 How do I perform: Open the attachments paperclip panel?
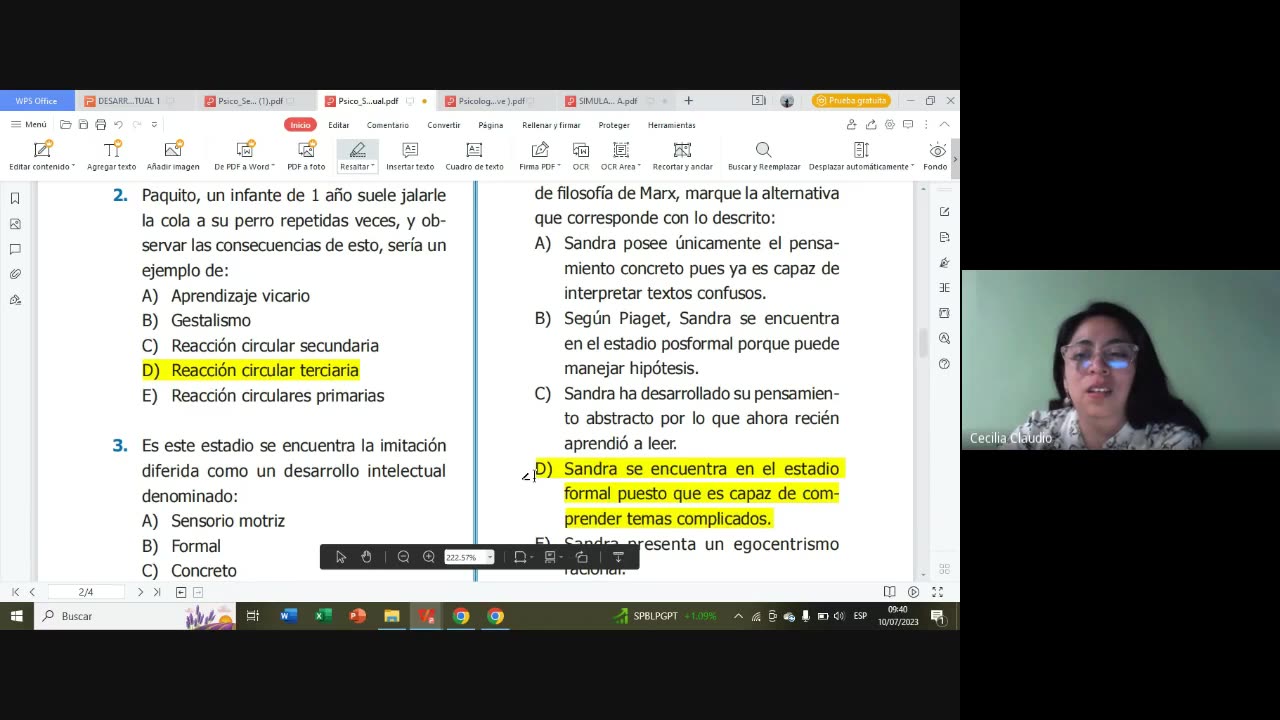[x=15, y=274]
